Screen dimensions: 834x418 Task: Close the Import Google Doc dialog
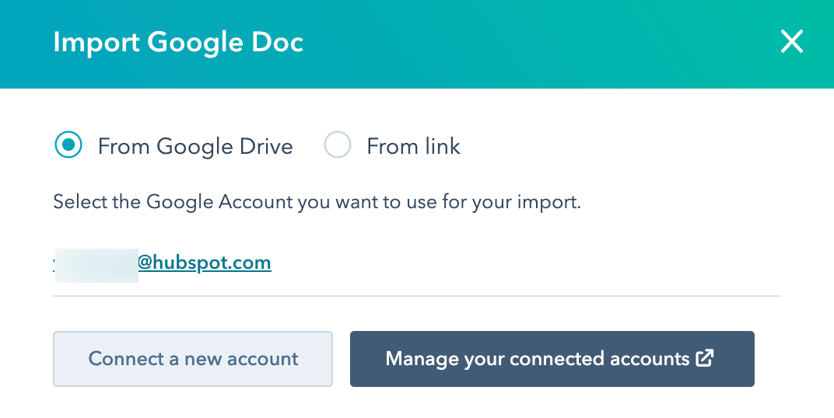(791, 42)
